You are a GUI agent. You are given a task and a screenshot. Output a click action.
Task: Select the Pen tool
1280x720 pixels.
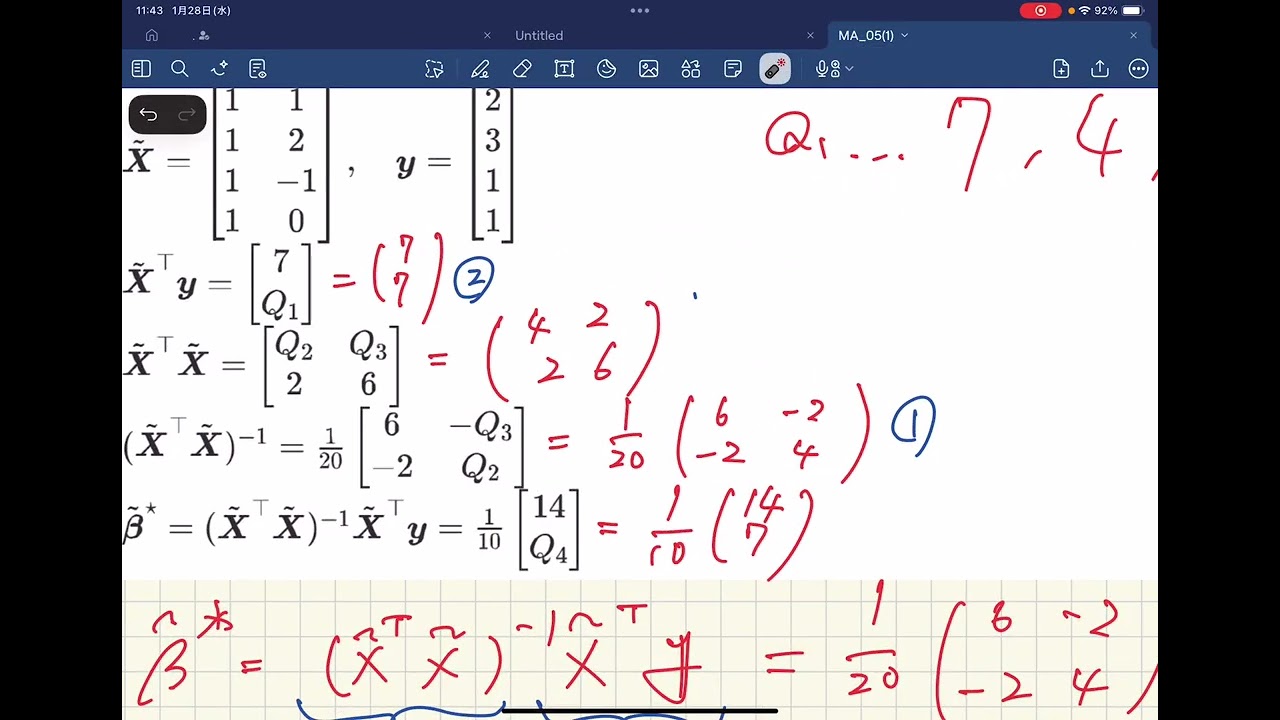[480, 69]
